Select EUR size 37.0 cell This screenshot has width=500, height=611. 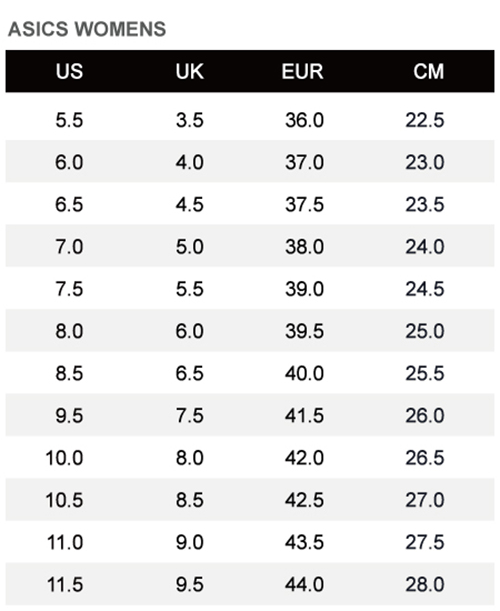click(x=304, y=162)
